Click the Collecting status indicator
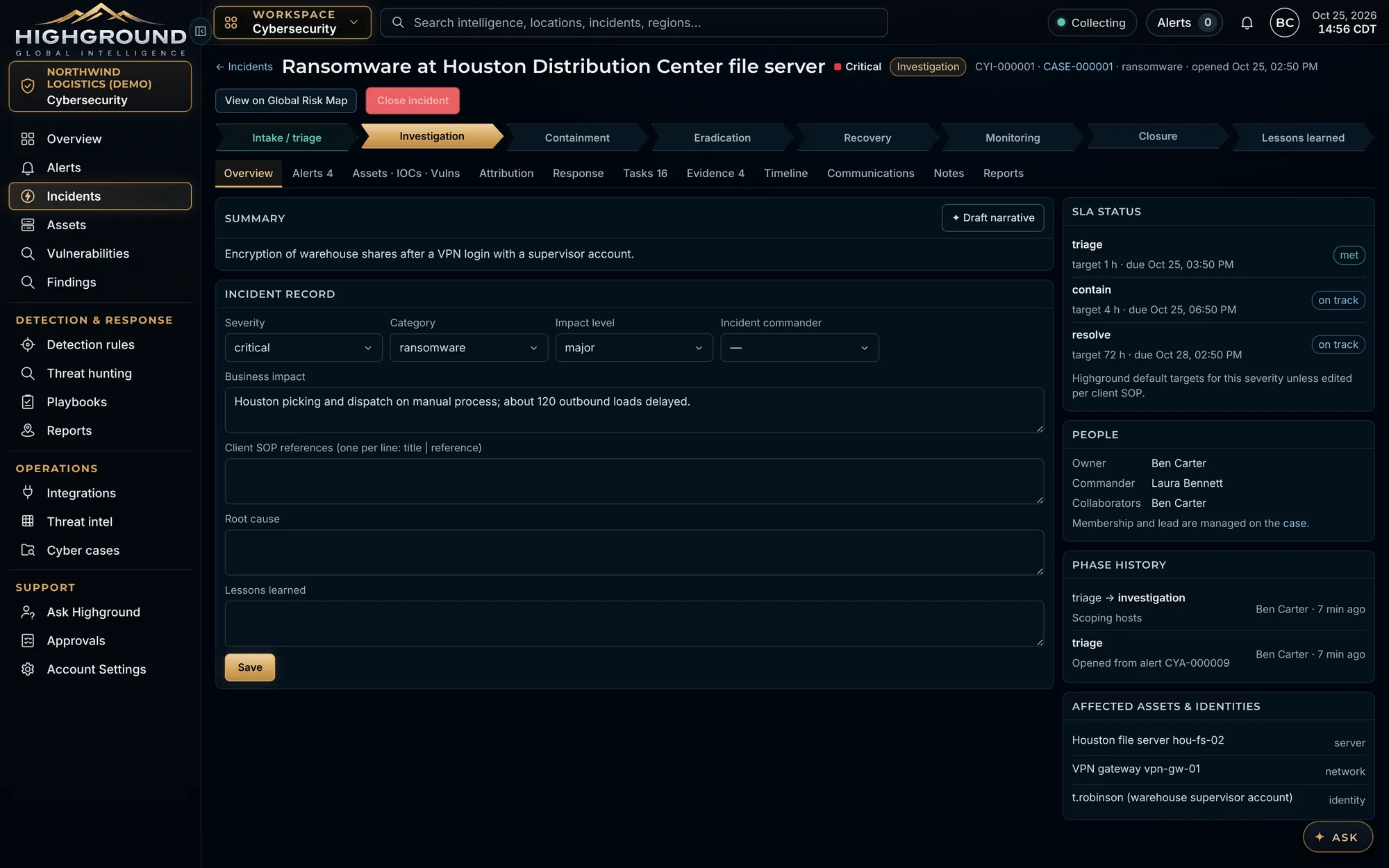 (x=1091, y=23)
